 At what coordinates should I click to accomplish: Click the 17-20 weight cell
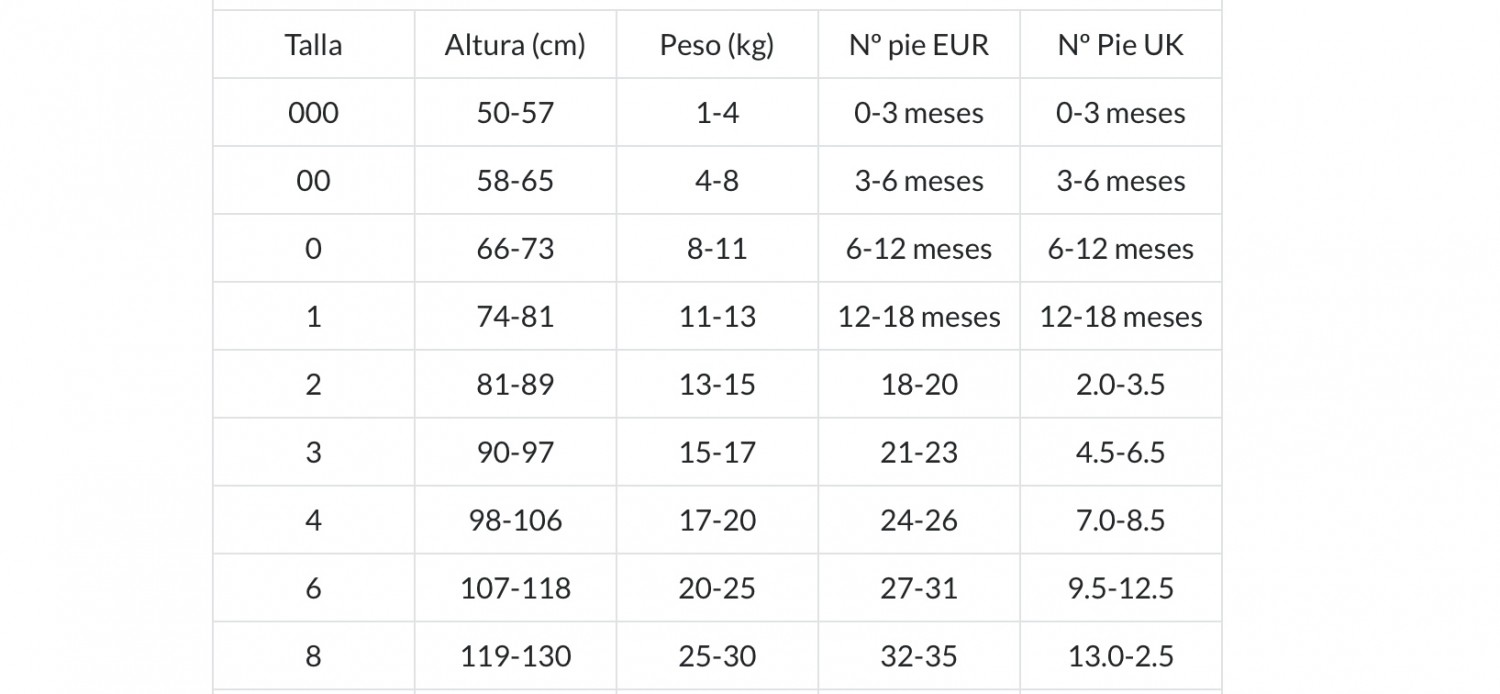(x=717, y=521)
